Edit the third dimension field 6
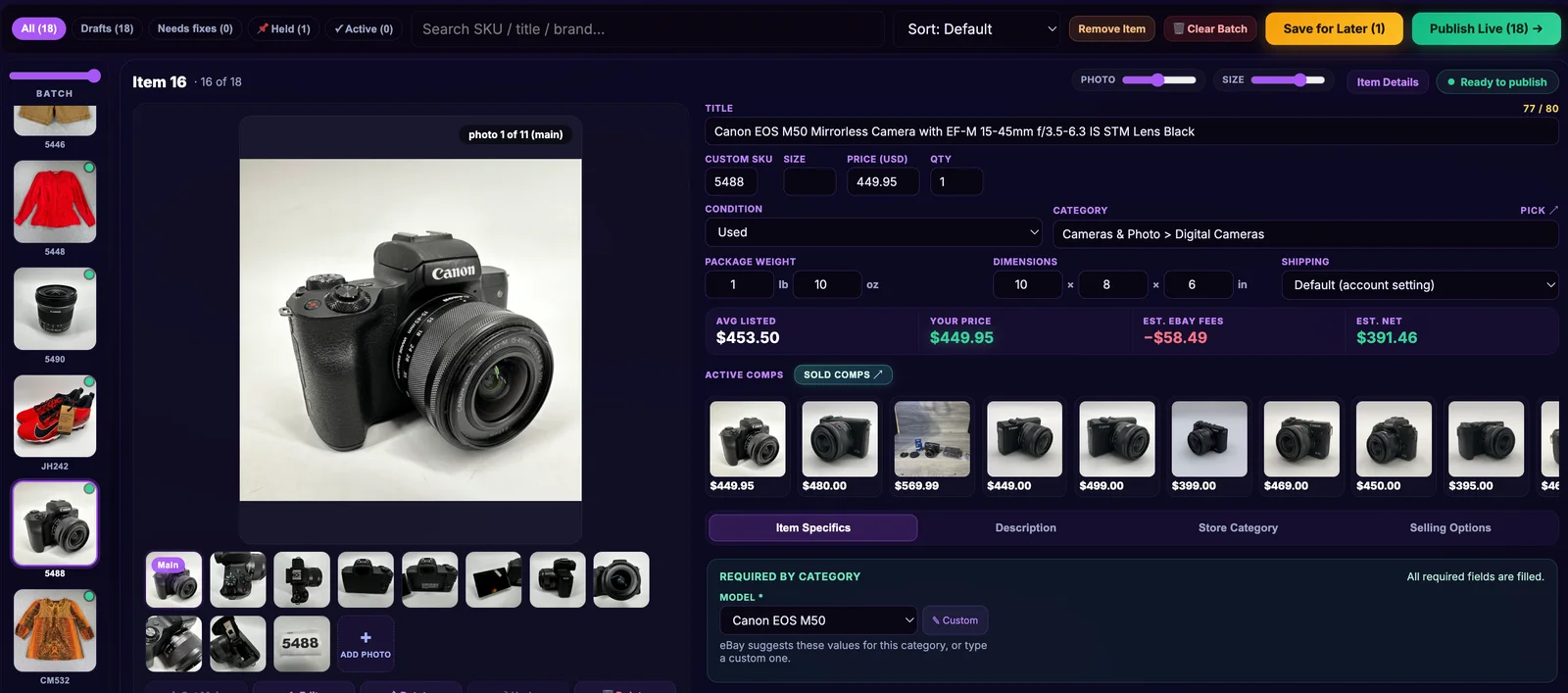Image resolution: width=1568 pixels, height=693 pixels. 1198,284
